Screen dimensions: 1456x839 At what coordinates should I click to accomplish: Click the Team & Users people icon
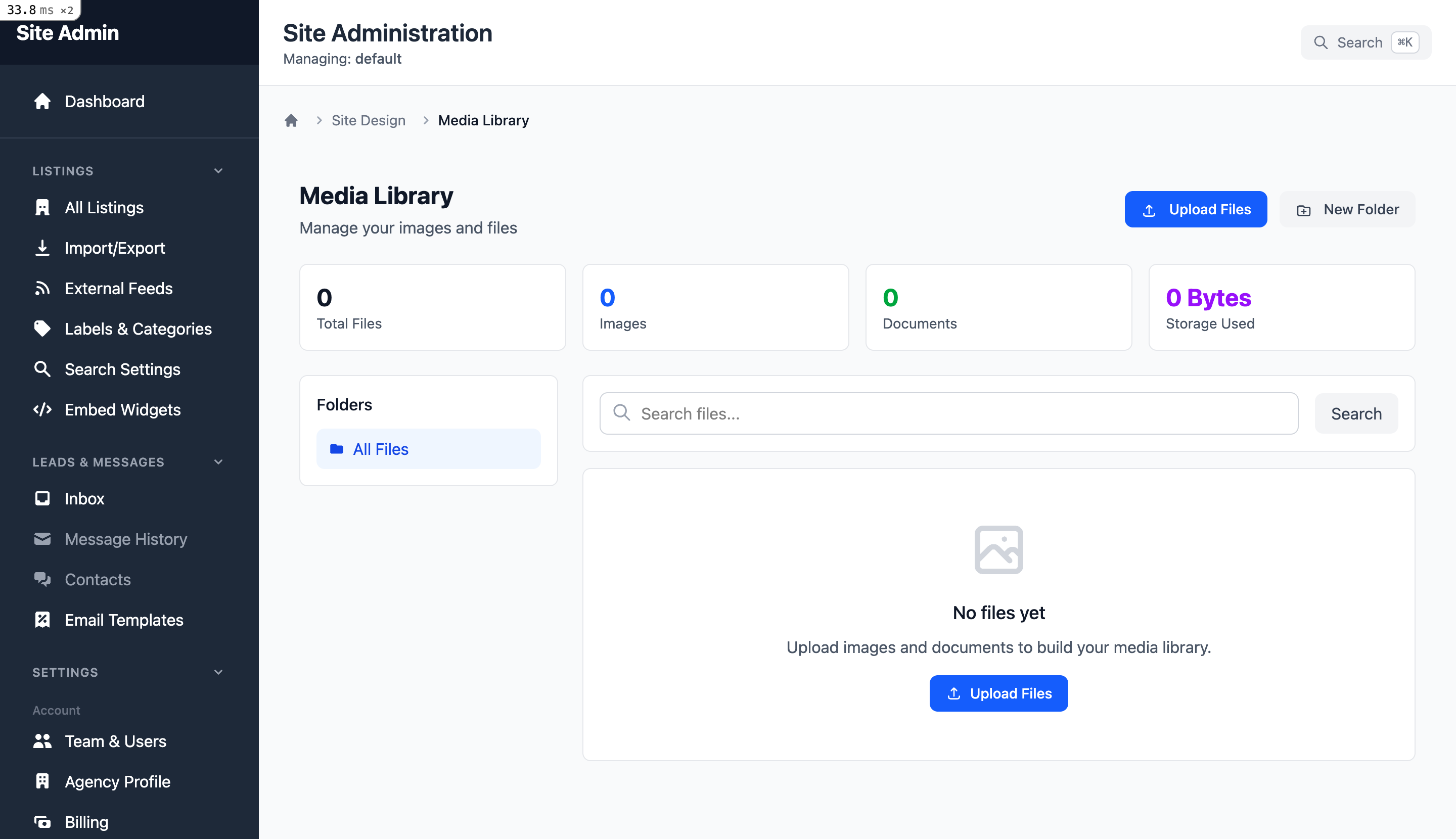[42, 741]
